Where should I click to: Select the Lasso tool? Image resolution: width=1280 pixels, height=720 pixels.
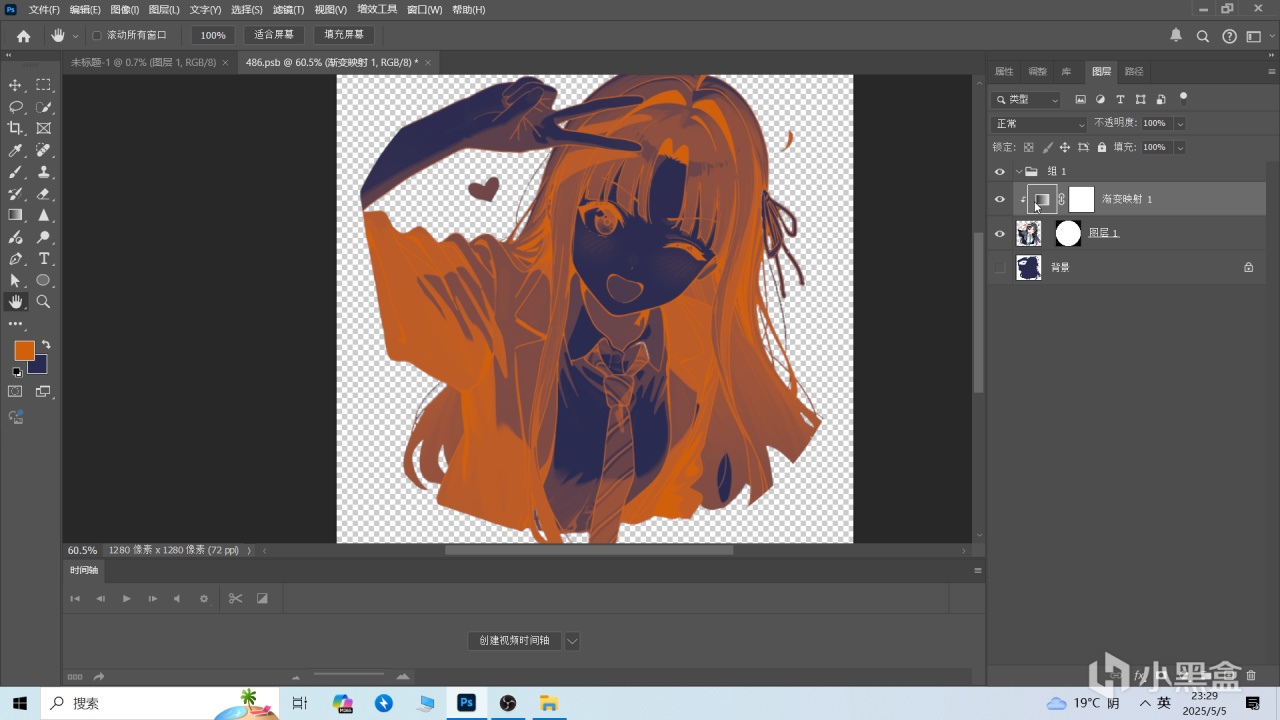pyautogui.click(x=15, y=107)
